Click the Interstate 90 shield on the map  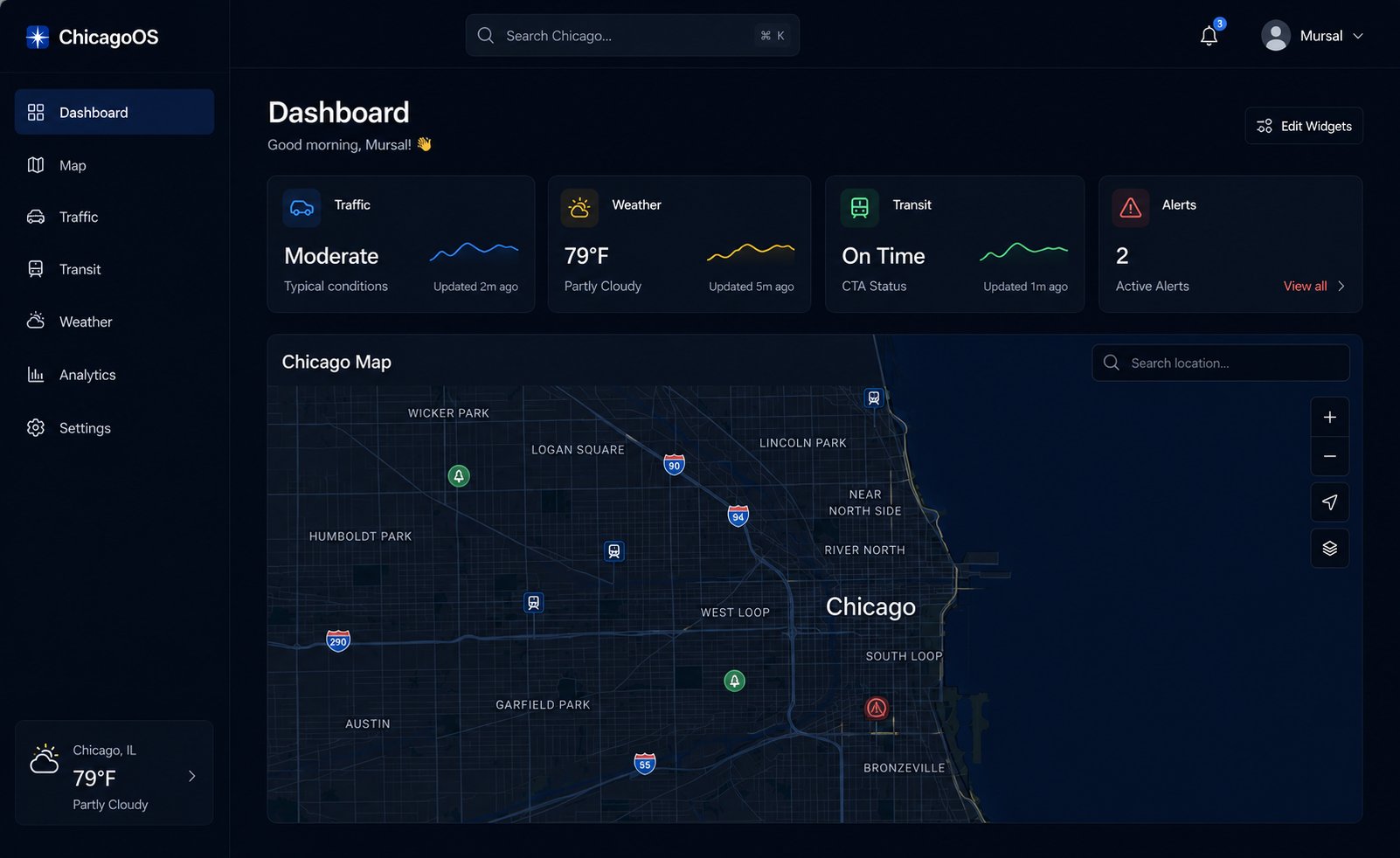tap(674, 464)
